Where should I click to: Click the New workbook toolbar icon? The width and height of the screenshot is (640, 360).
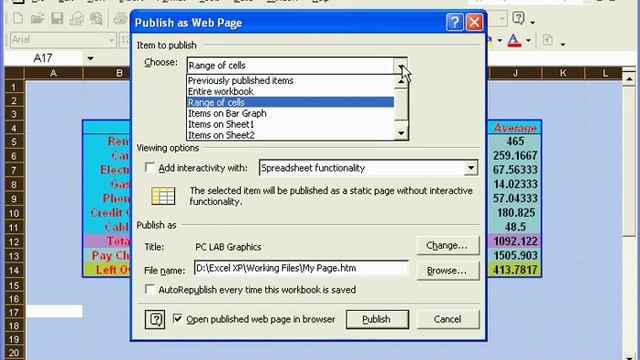point(18,18)
